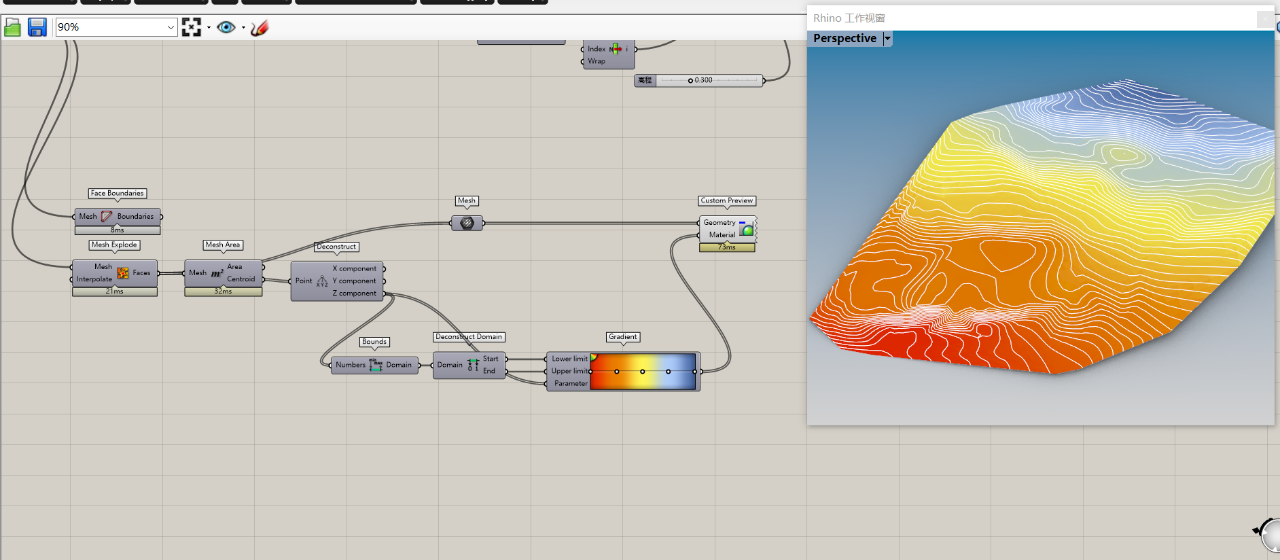Click the Open file folder icon
The image size is (1280, 560).
pyautogui.click(x=13, y=27)
